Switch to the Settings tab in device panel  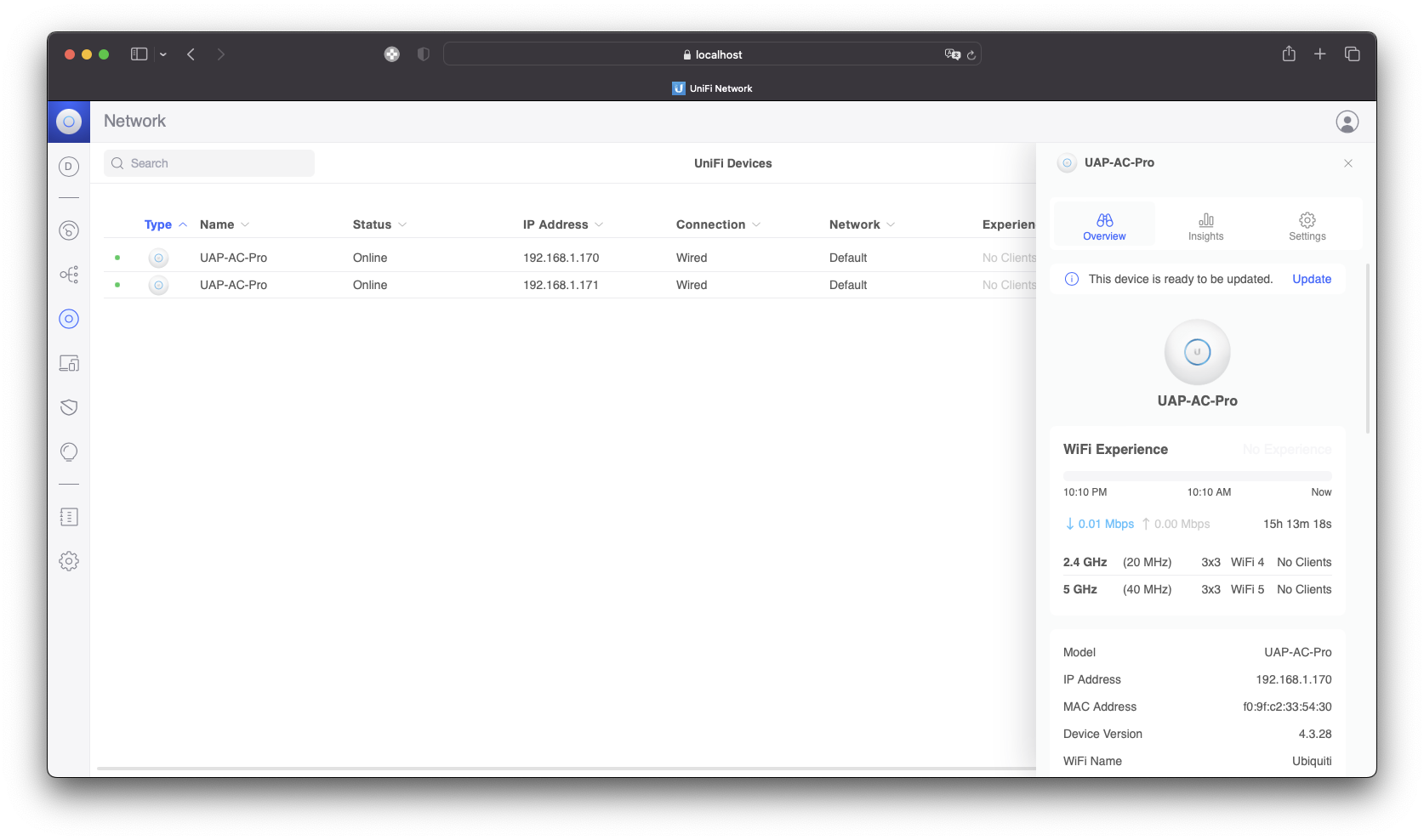tap(1307, 226)
